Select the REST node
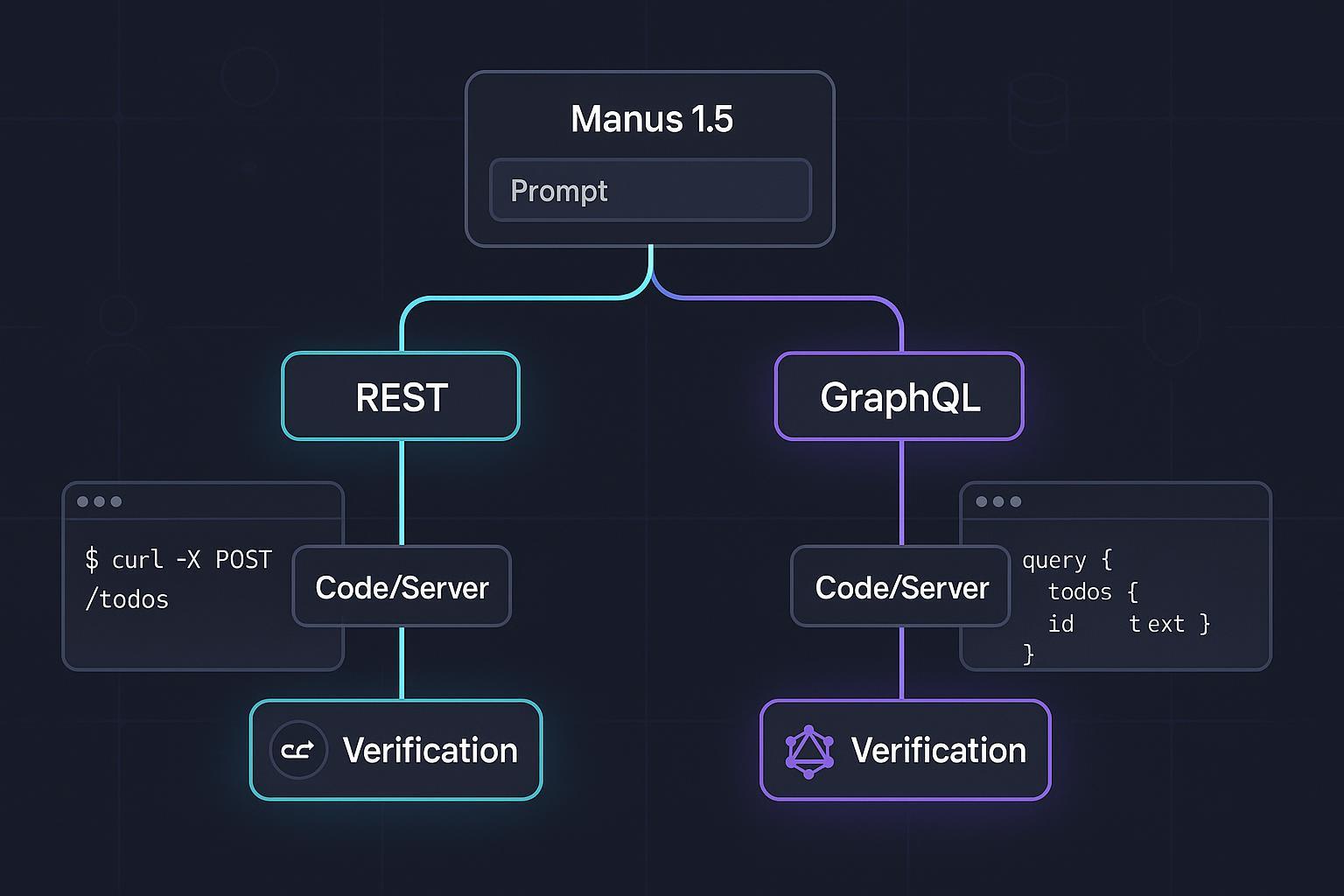This screenshot has width=1344, height=896. point(401,396)
